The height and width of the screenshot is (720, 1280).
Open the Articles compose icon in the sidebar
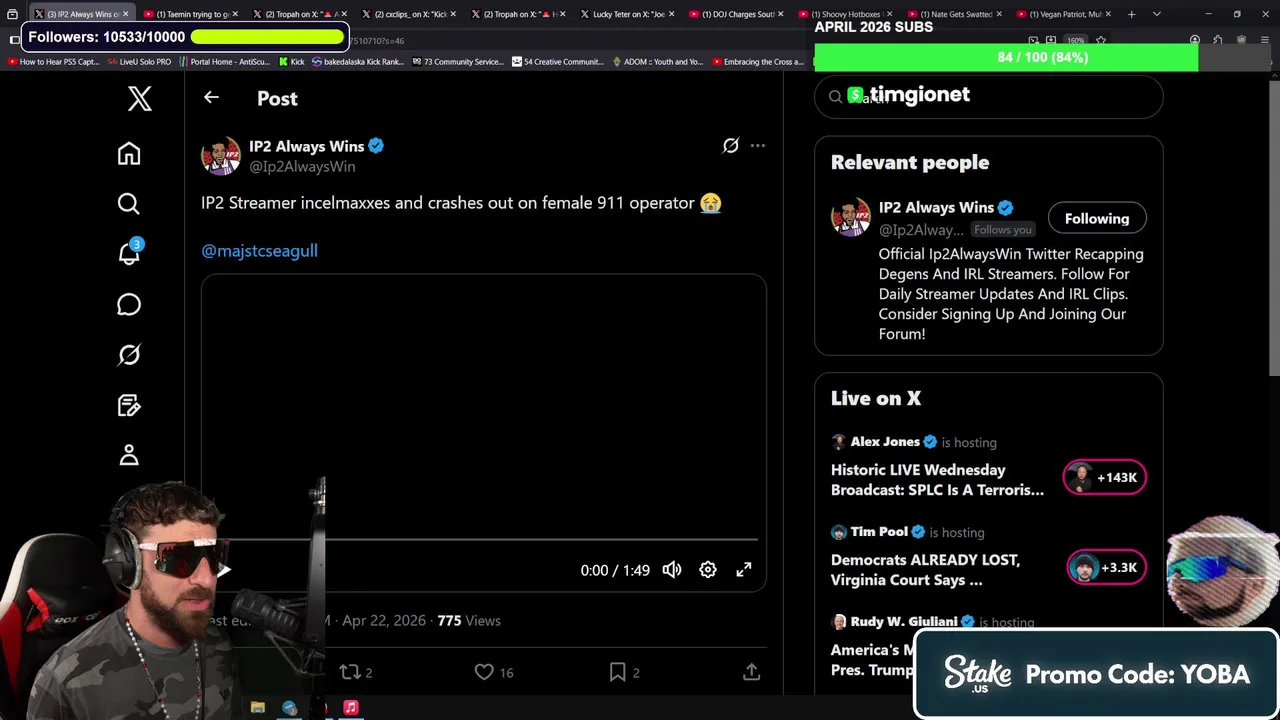[129, 405]
